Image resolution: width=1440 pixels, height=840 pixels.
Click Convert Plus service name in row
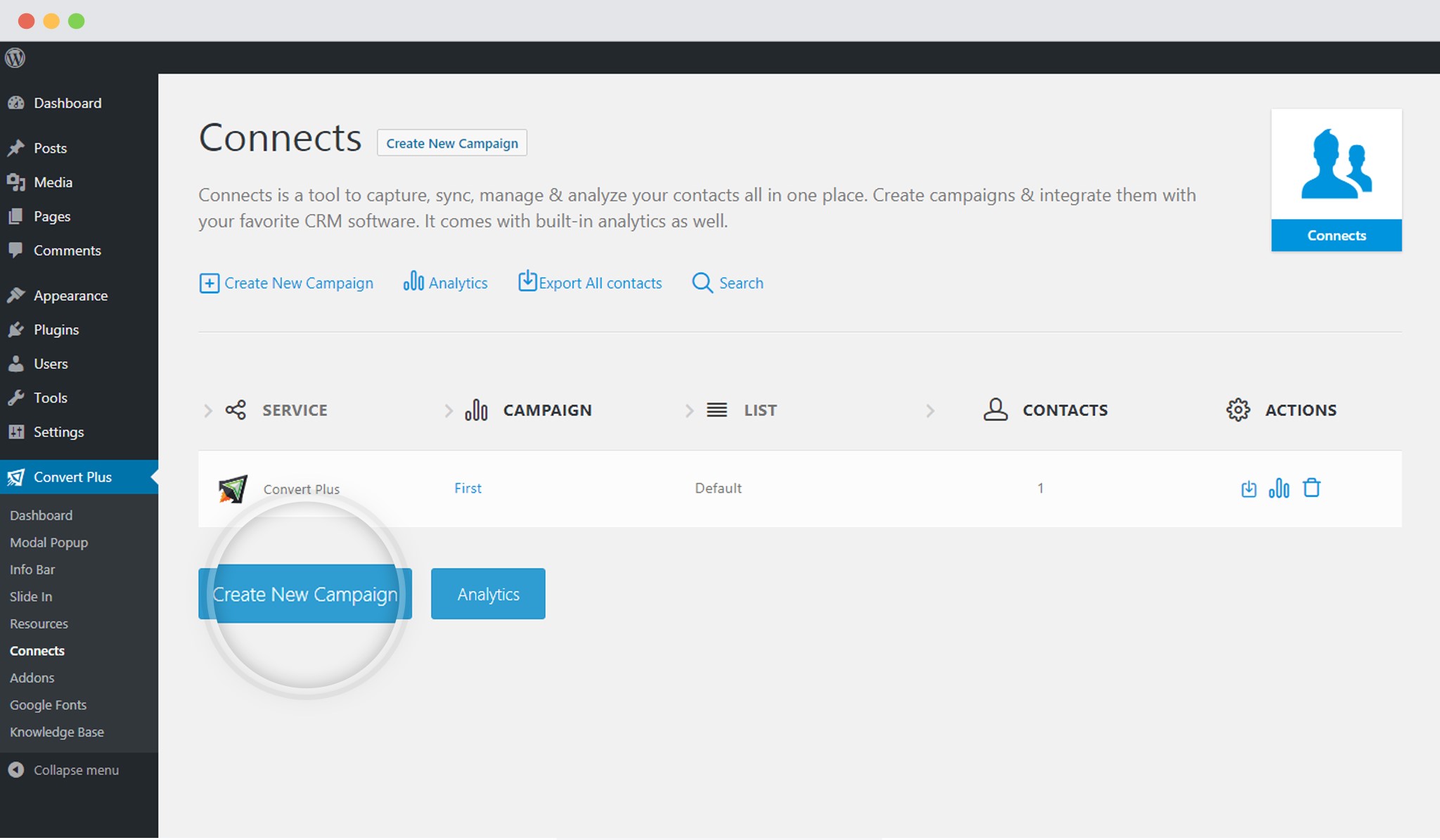click(x=302, y=489)
